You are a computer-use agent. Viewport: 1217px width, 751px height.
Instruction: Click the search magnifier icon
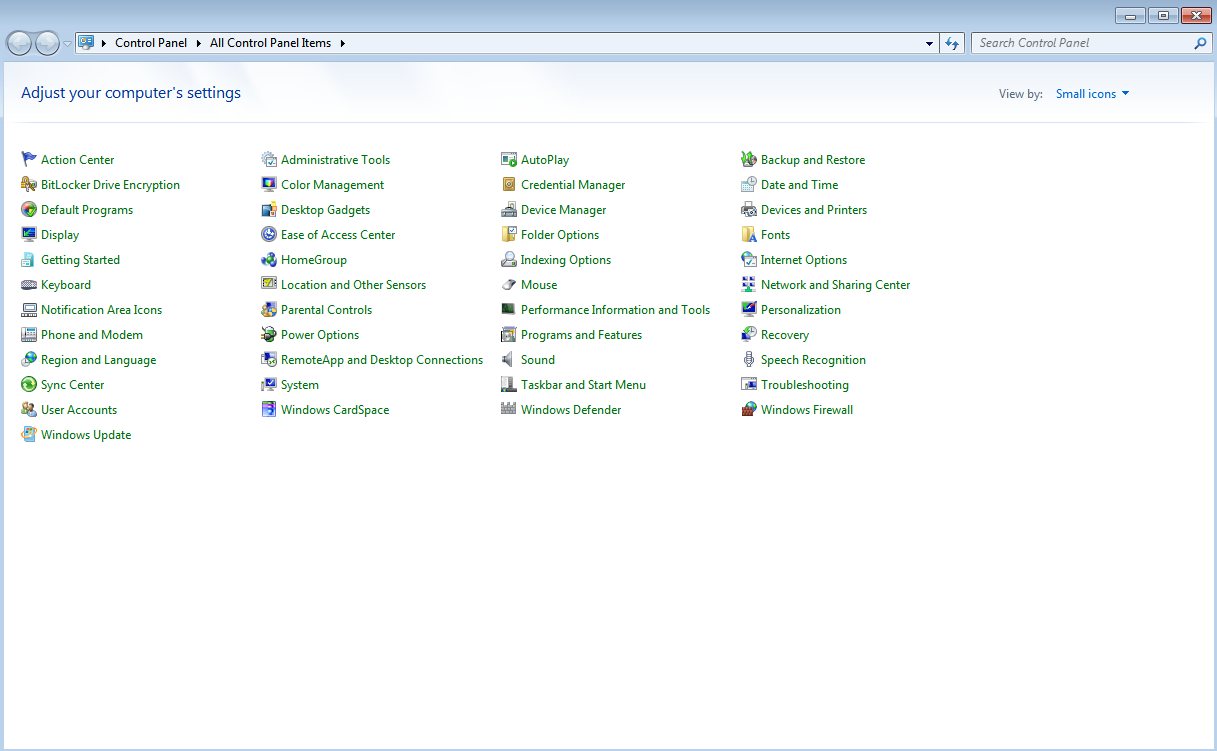[1201, 43]
